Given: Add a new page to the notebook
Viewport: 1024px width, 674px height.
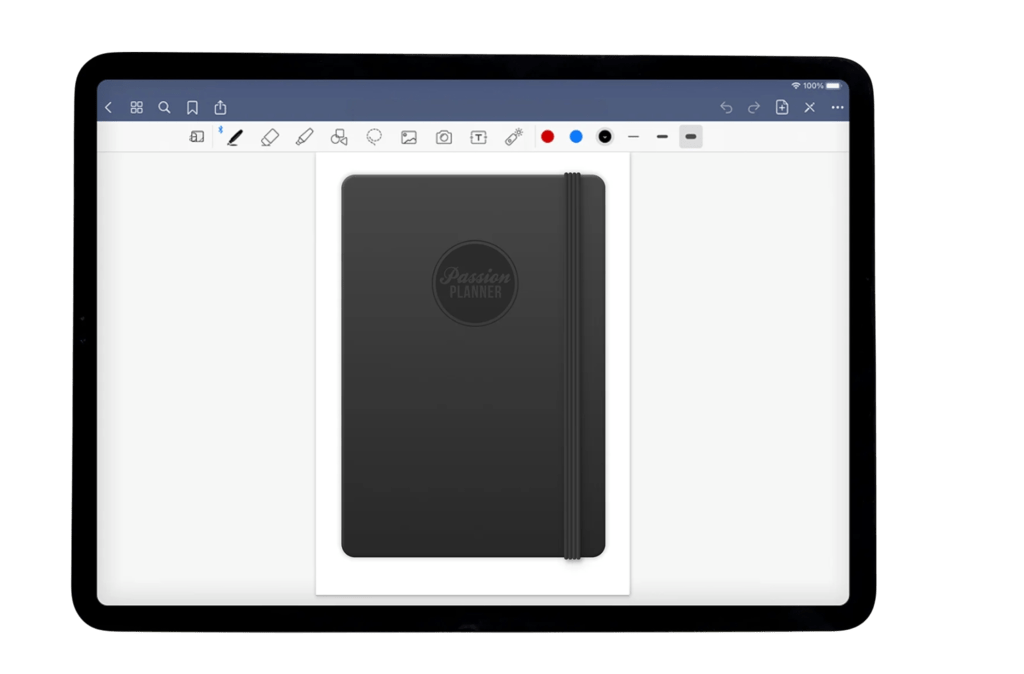Looking at the screenshot, I should [x=782, y=107].
